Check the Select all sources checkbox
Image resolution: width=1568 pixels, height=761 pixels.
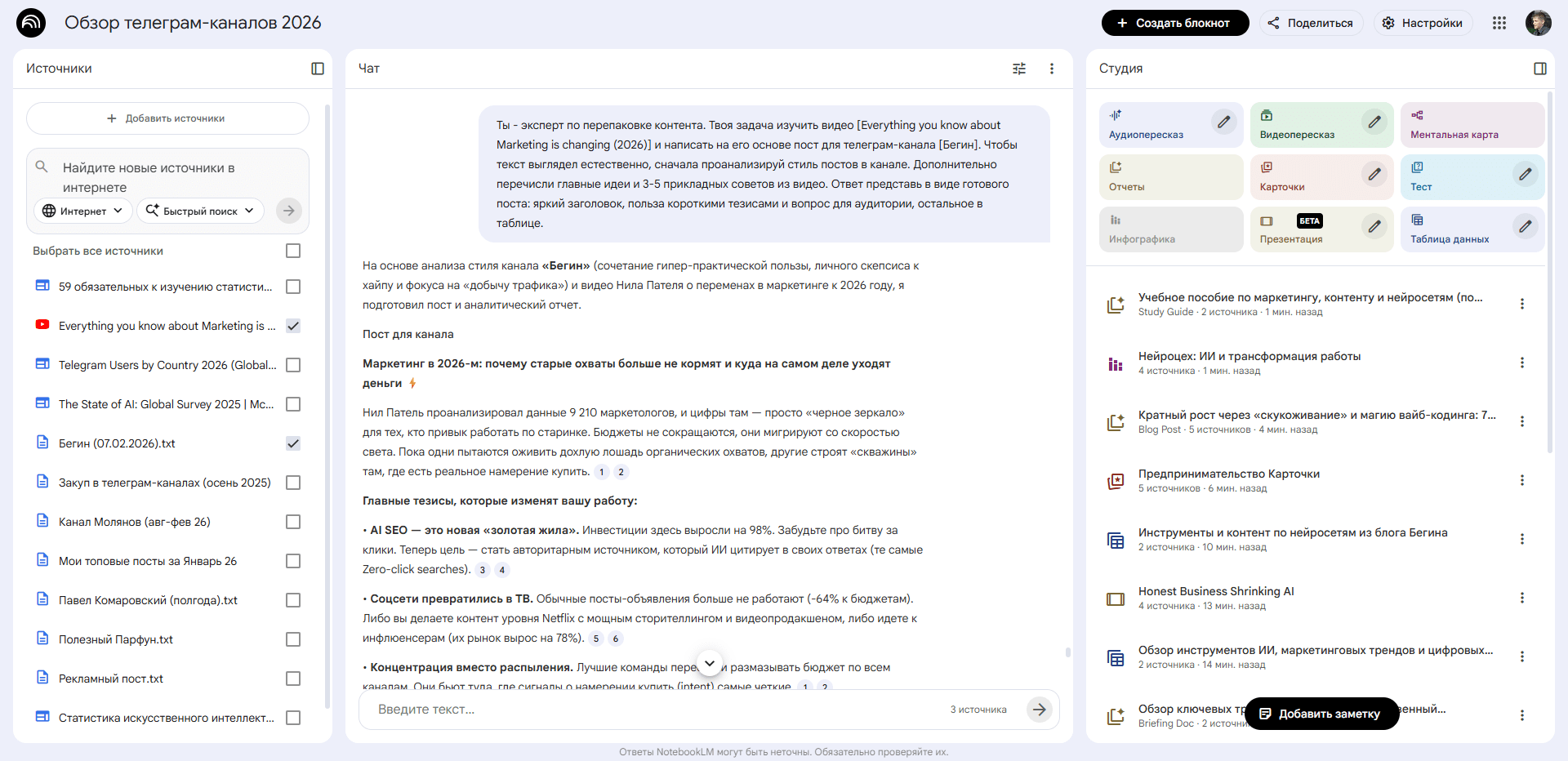click(293, 251)
